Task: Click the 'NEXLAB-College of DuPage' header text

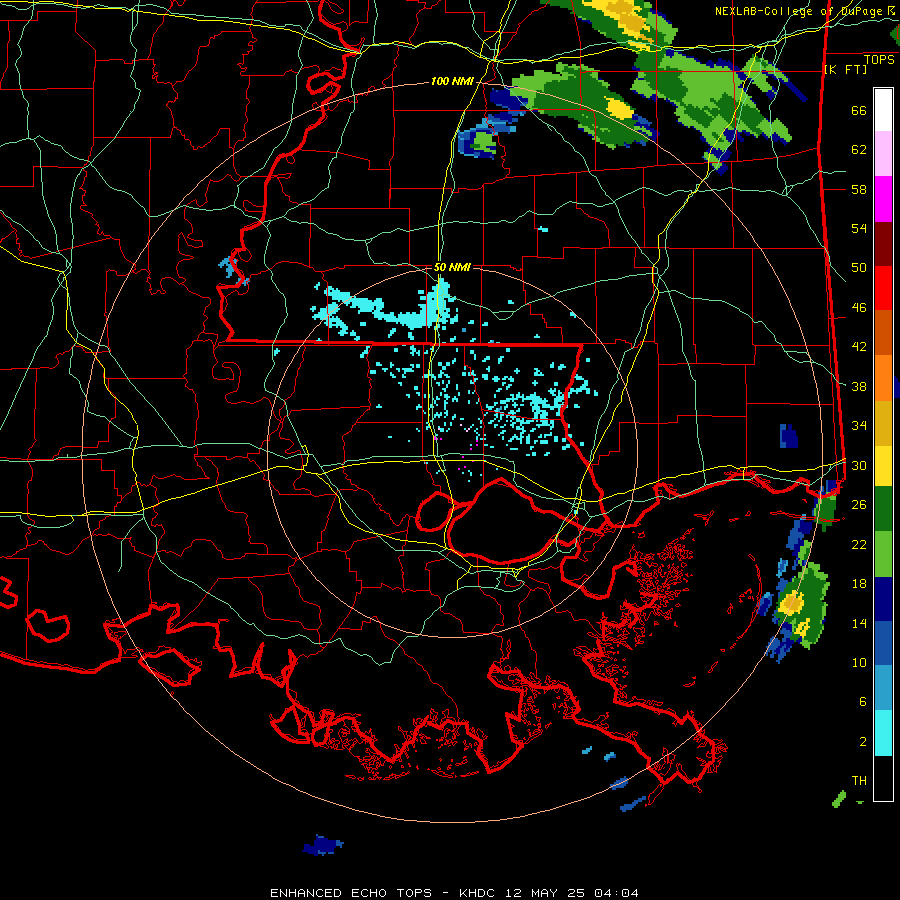Action: pos(800,11)
